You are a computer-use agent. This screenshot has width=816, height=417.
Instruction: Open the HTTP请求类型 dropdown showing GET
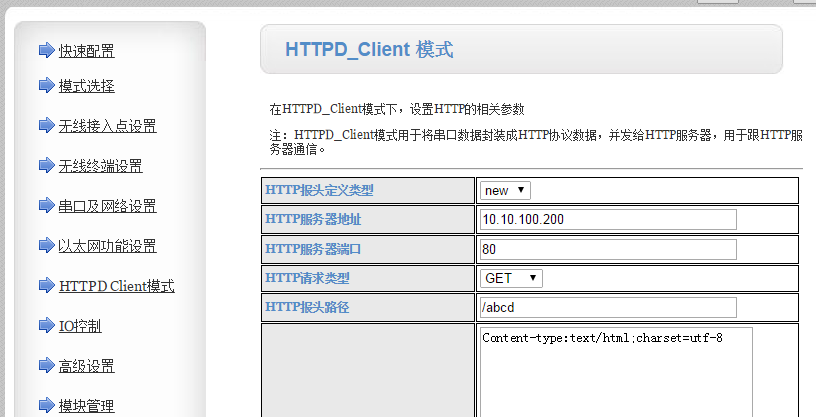511,278
